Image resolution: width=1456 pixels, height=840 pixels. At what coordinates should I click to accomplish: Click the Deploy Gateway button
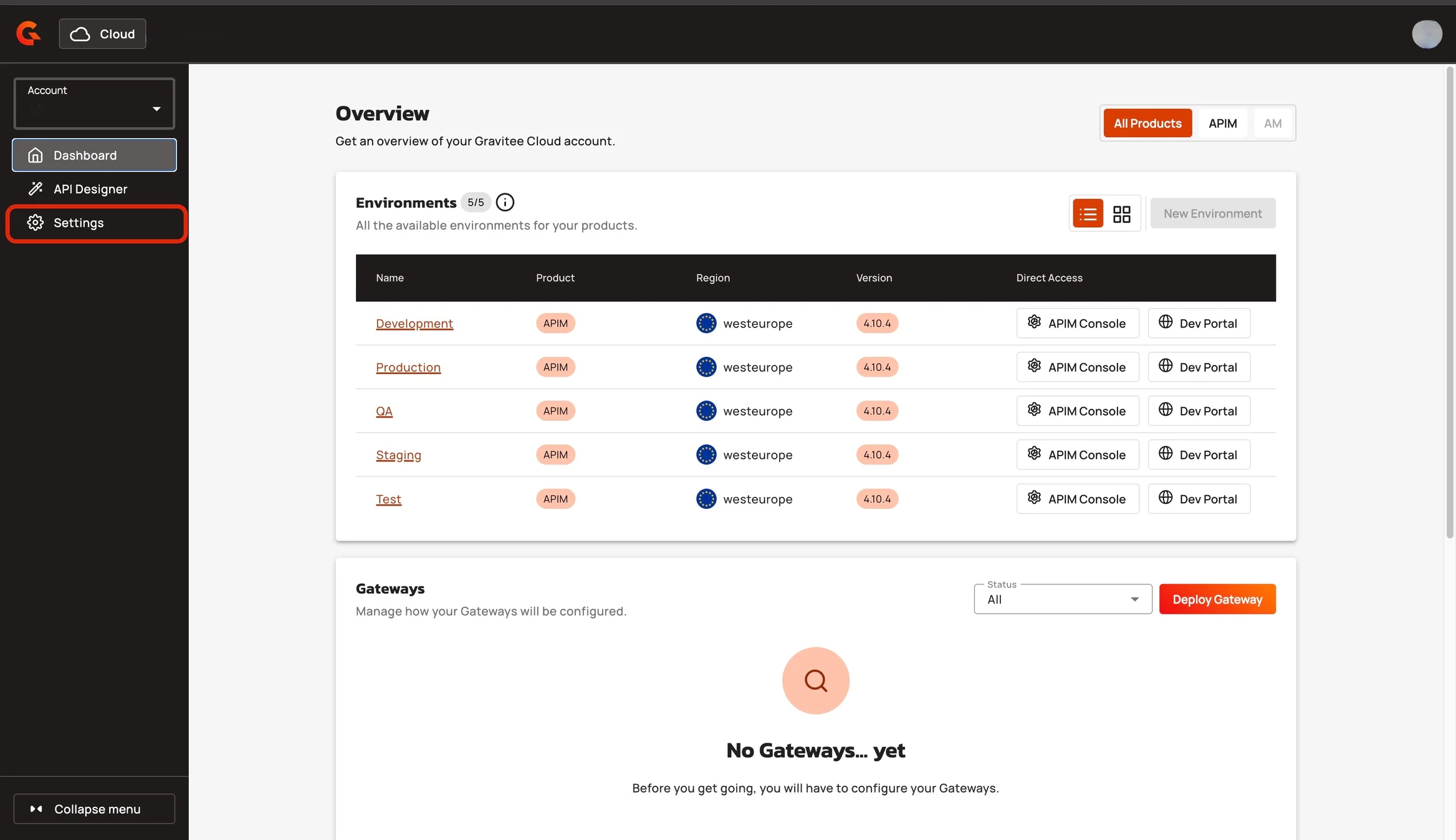pyautogui.click(x=1217, y=599)
